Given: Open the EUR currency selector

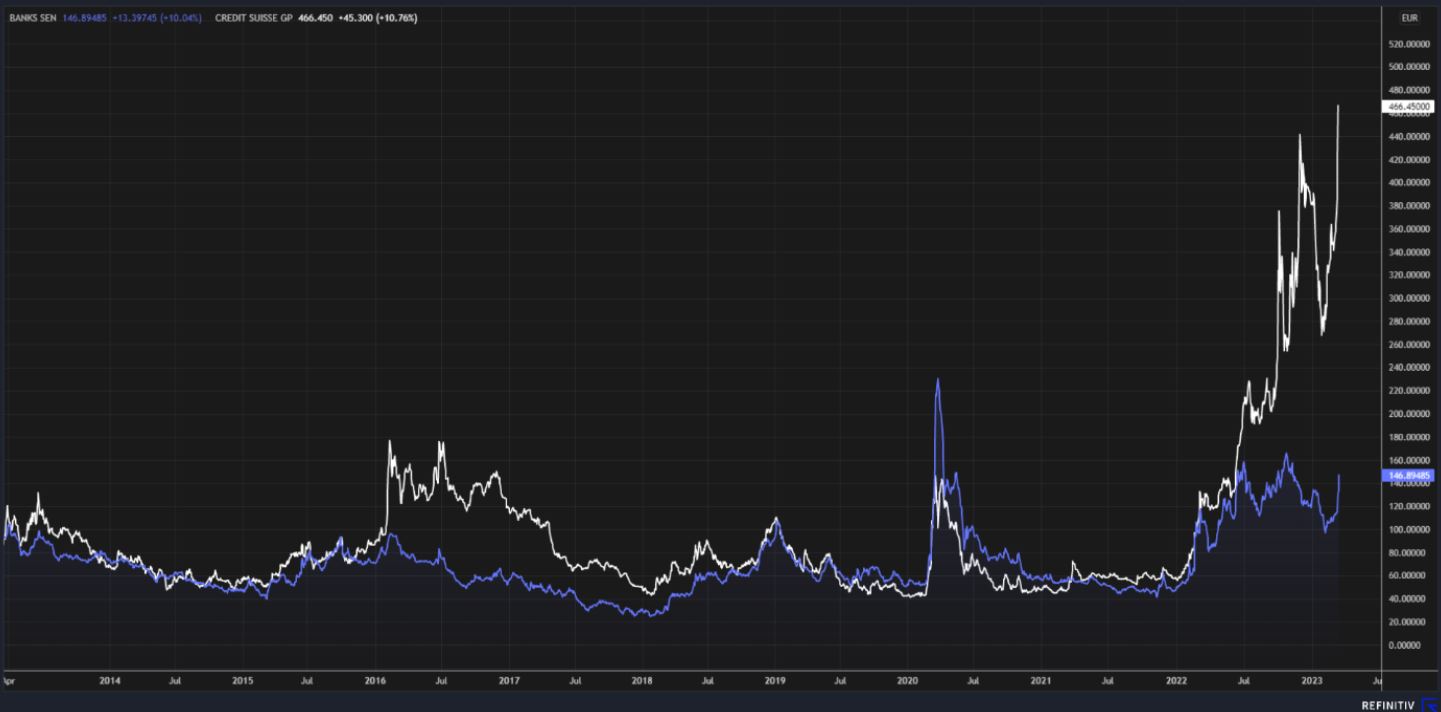Looking at the screenshot, I should (x=1410, y=18).
